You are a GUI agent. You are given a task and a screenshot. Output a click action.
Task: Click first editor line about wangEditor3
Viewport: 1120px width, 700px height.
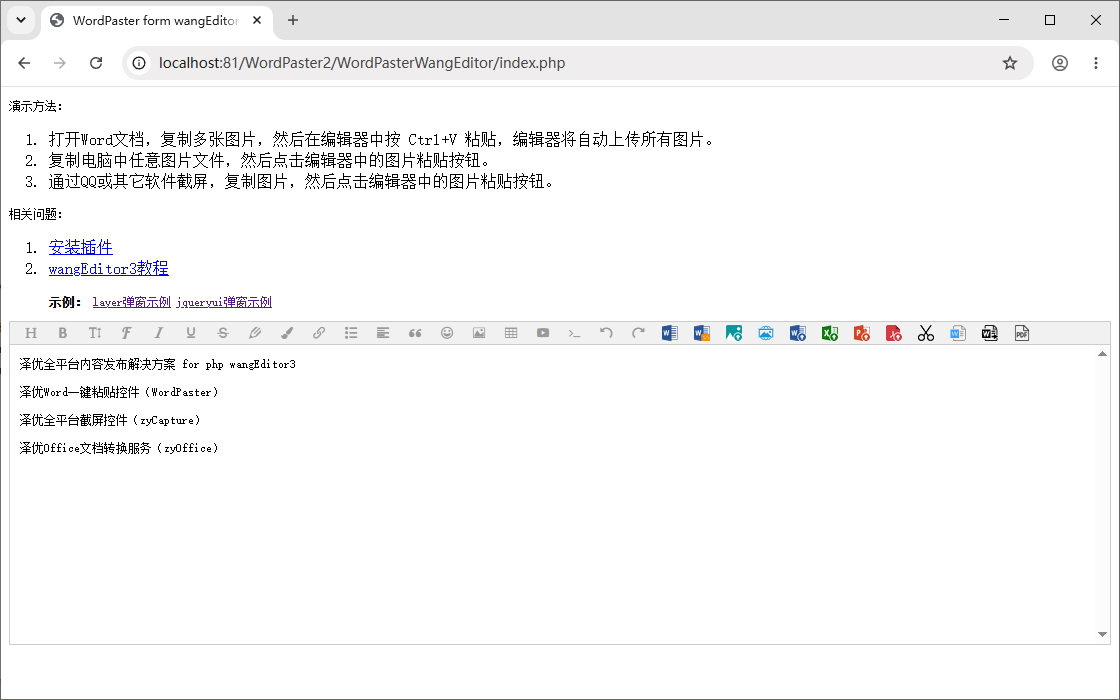point(157,364)
